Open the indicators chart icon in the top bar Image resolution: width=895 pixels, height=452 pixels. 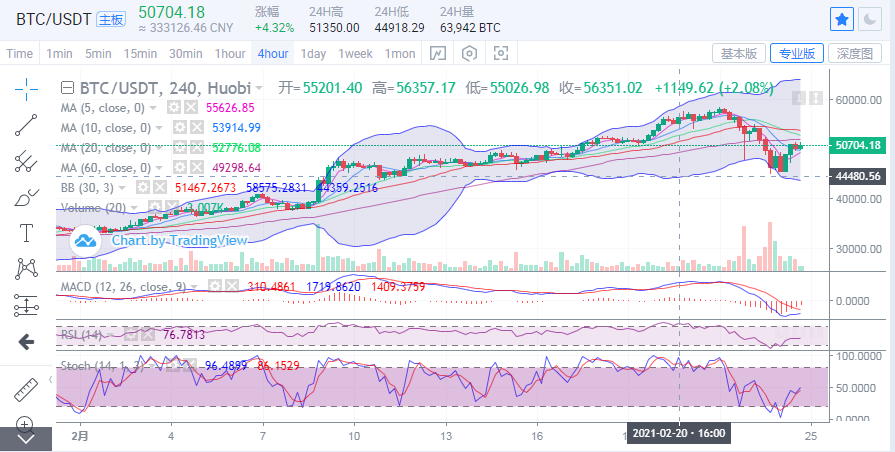tap(438, 54)
